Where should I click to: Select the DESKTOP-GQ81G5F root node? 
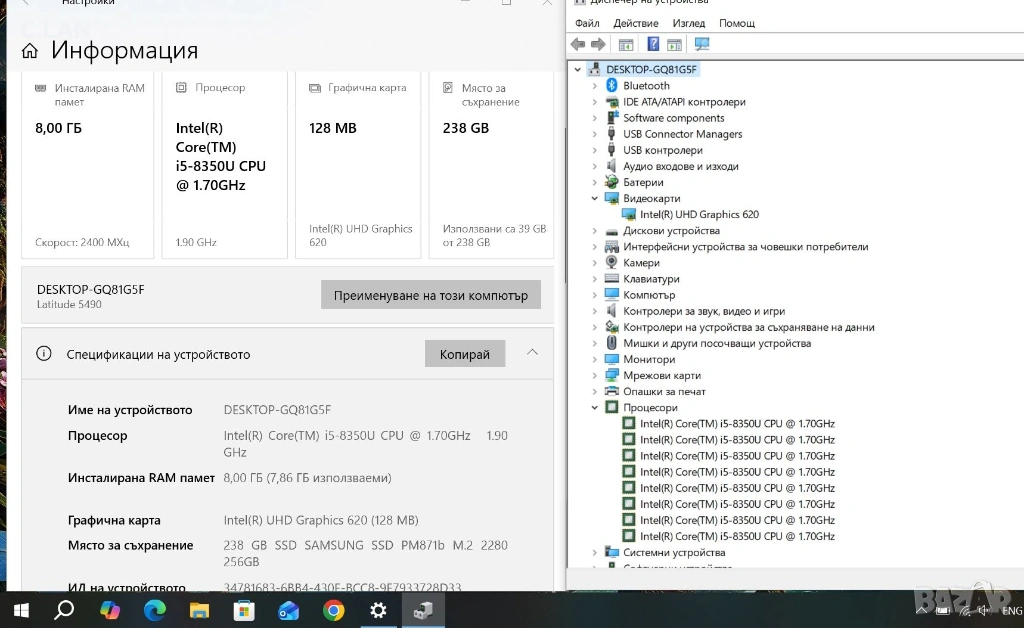click(x=651, y=70)
